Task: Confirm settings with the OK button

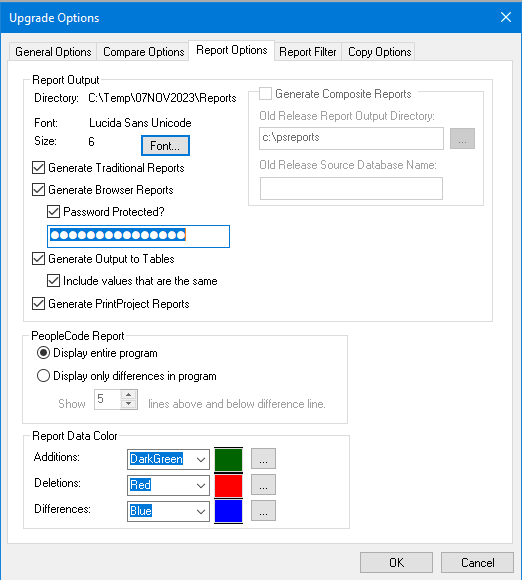Action: 396,563
